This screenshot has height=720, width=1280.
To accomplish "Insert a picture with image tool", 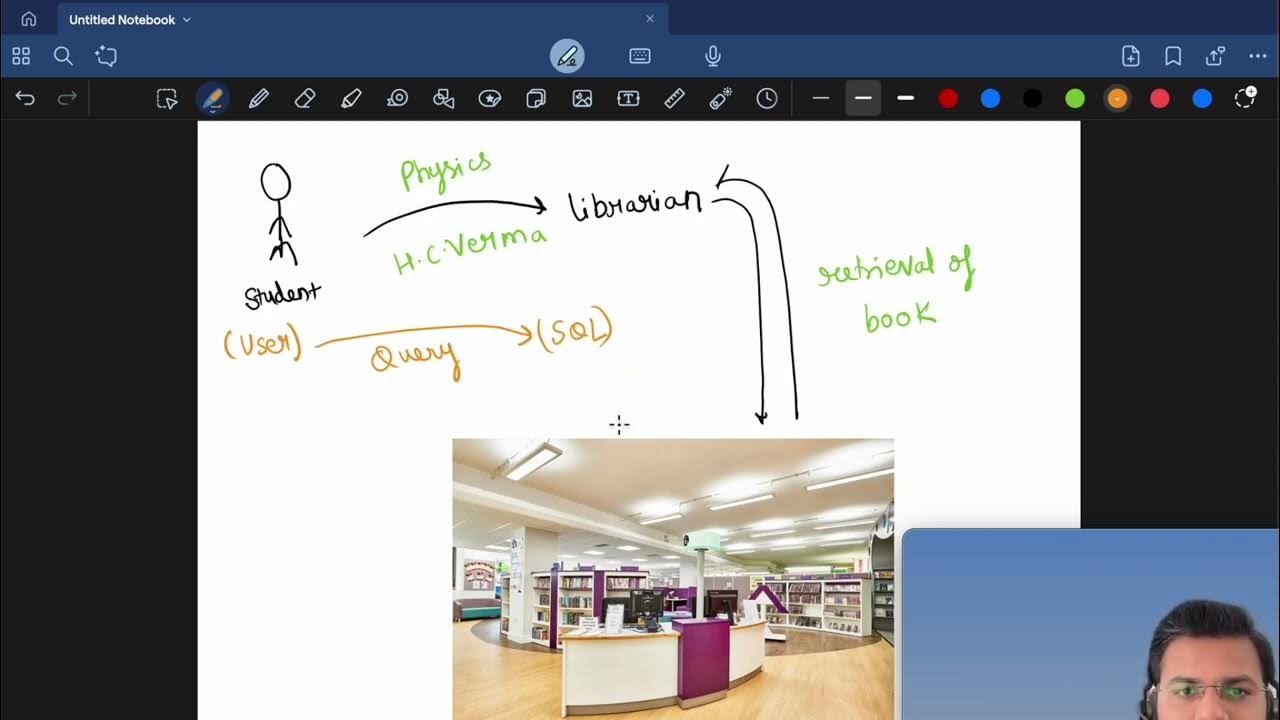I will click(582, 98).
